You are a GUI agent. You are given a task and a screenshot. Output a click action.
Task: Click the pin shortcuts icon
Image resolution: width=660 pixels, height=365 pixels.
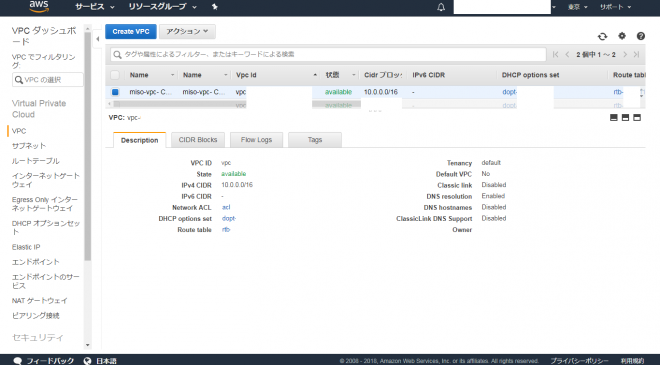point(215,7)
